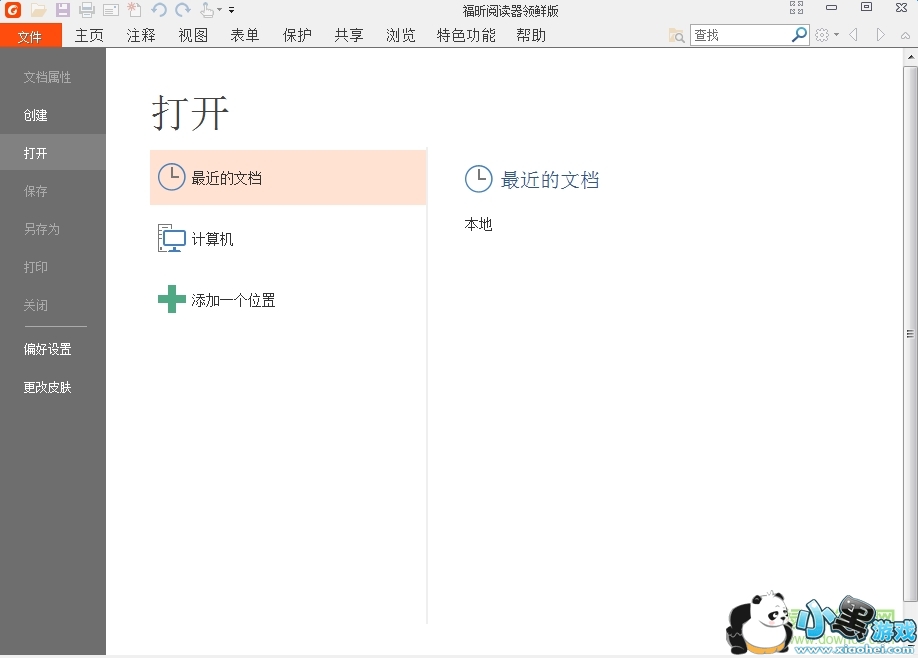
Task: Select 计算机 as the open location
Action: coord(212,239)
